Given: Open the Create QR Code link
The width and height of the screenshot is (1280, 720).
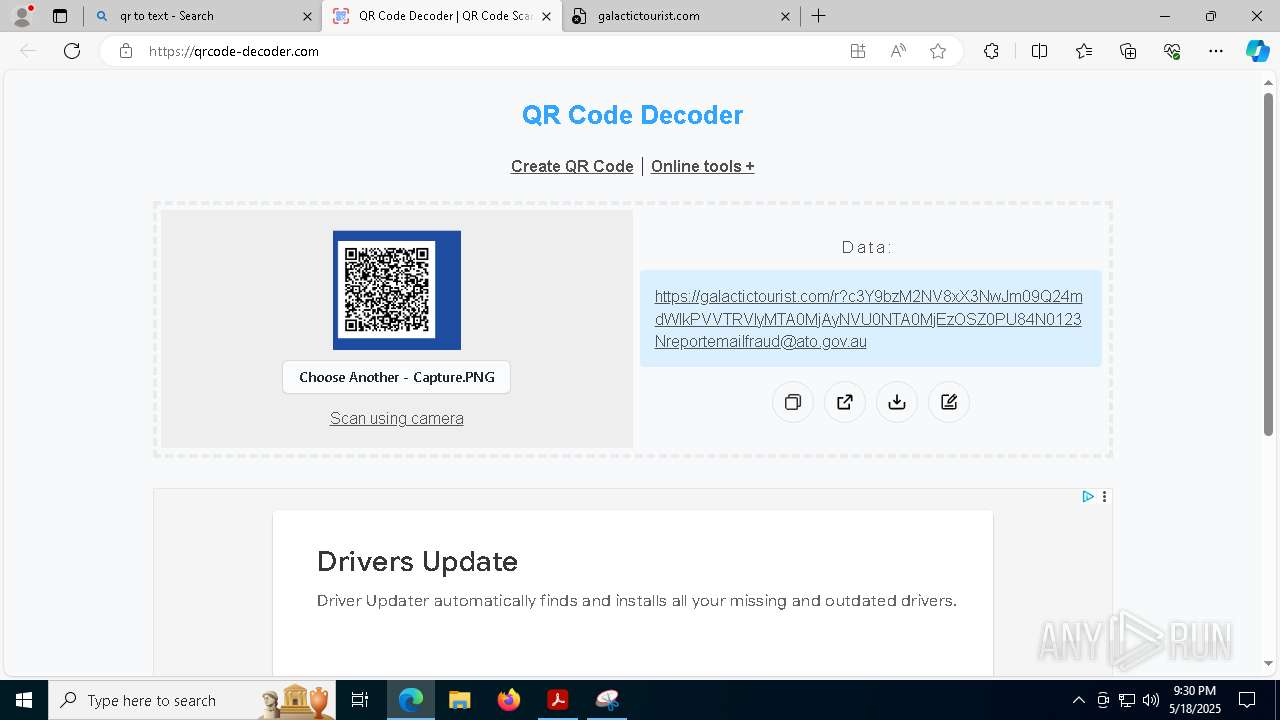Looking at the screenshot, I should point(572,166).
